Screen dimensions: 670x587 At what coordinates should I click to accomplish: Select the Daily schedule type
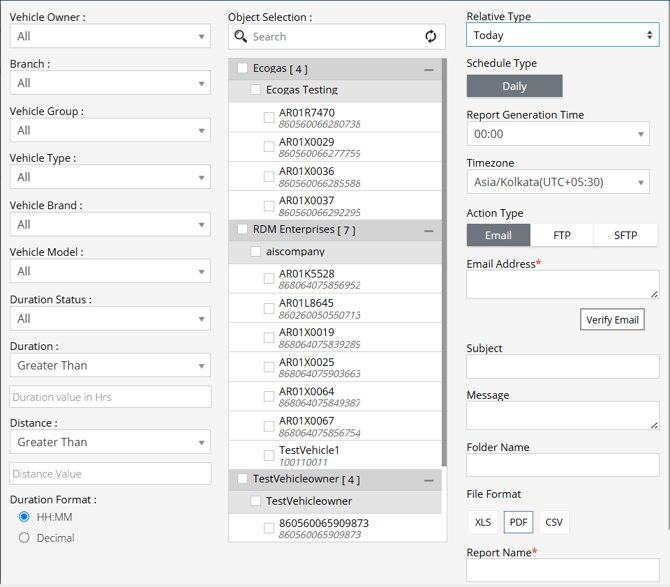tap(514, 87)
